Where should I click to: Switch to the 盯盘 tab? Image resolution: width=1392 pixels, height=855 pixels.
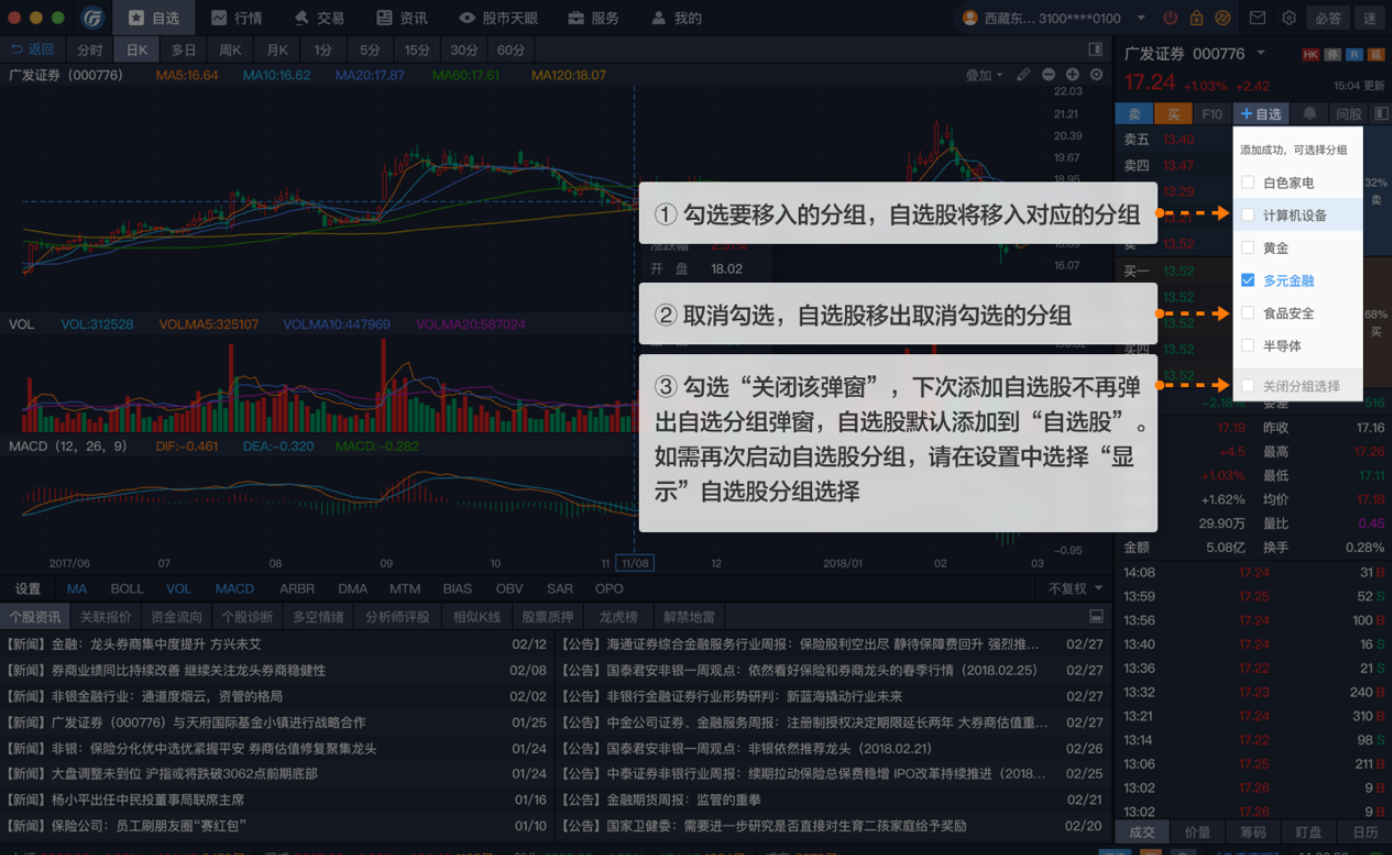1309,832
